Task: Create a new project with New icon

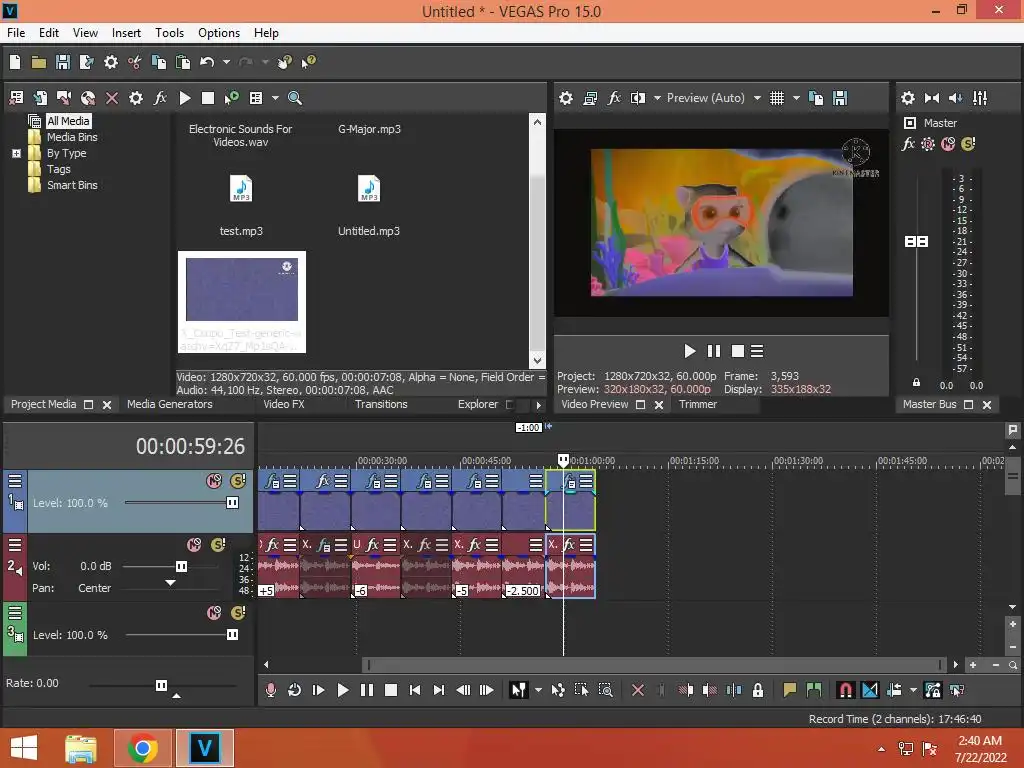Action: 15,62
